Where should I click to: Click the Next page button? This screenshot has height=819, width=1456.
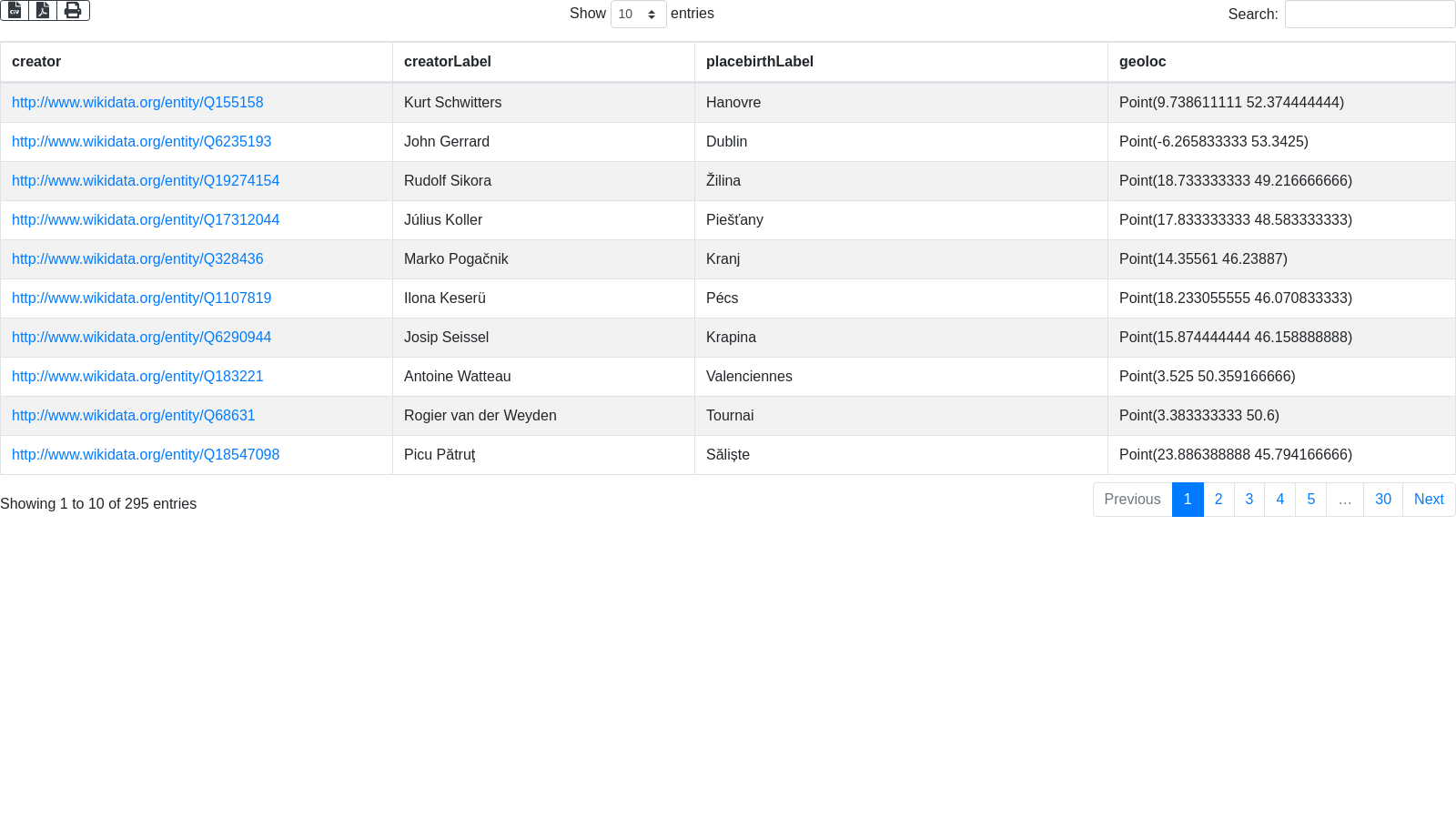1429,500
